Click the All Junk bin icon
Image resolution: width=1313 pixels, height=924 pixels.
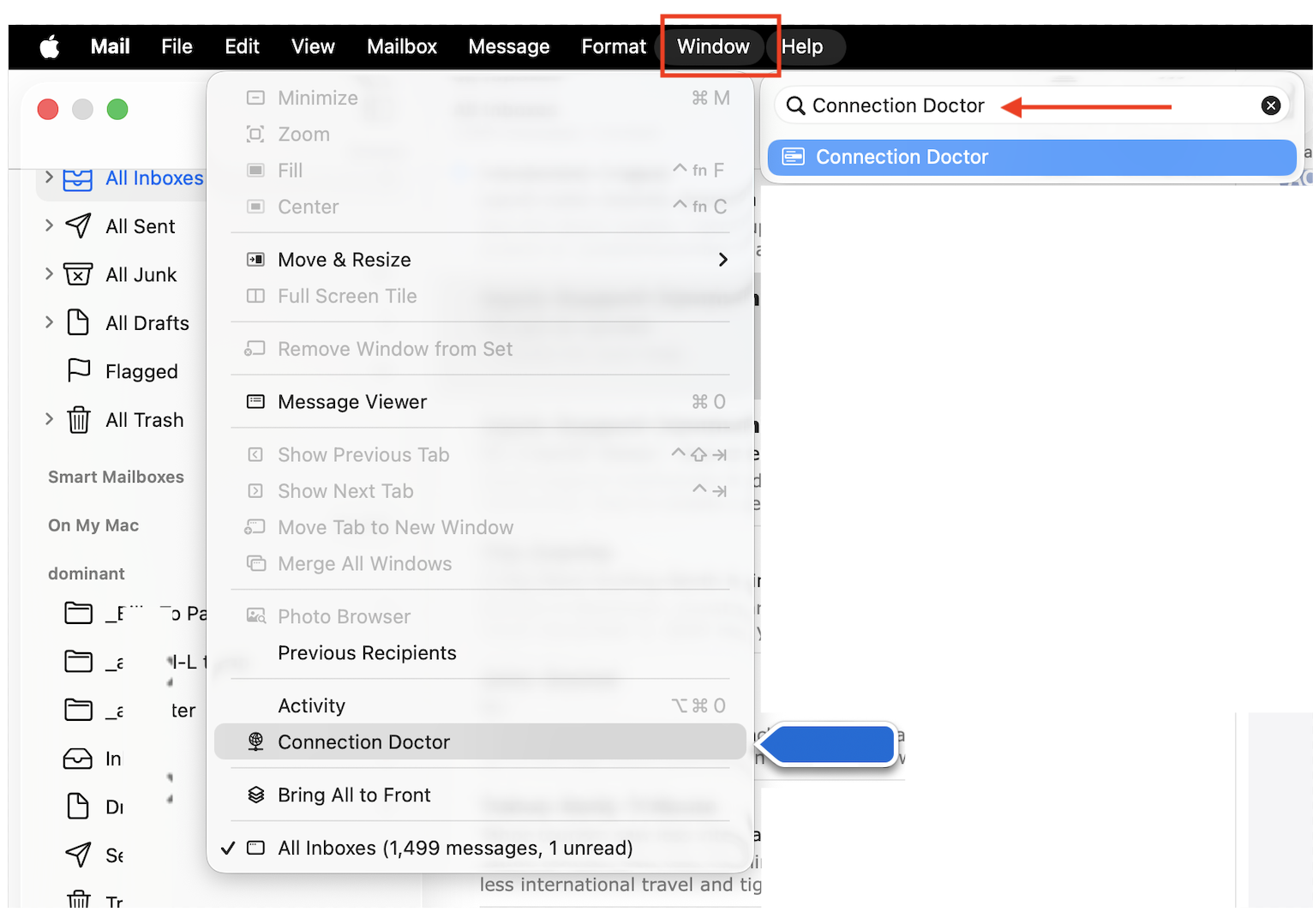point(78,274)
